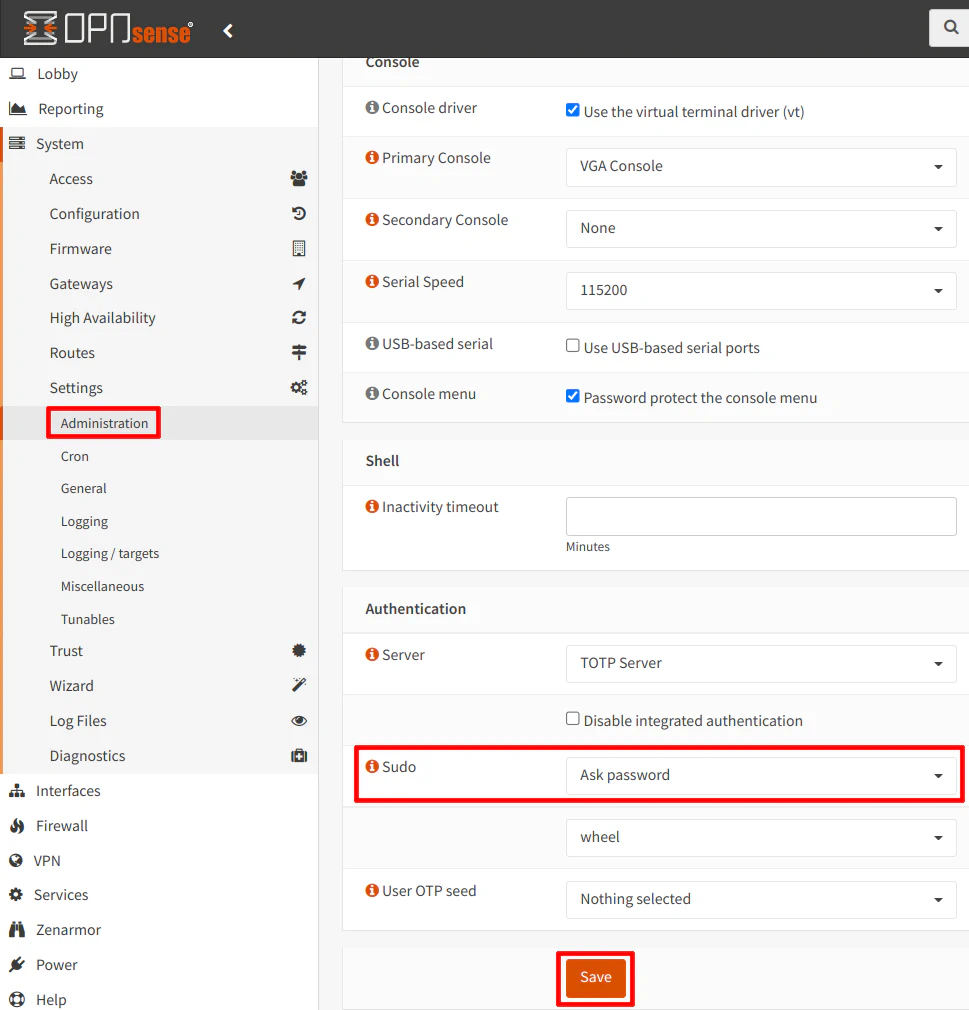
Task: Click the Help lifebuoy icon
Action: (x=17, y=999)
